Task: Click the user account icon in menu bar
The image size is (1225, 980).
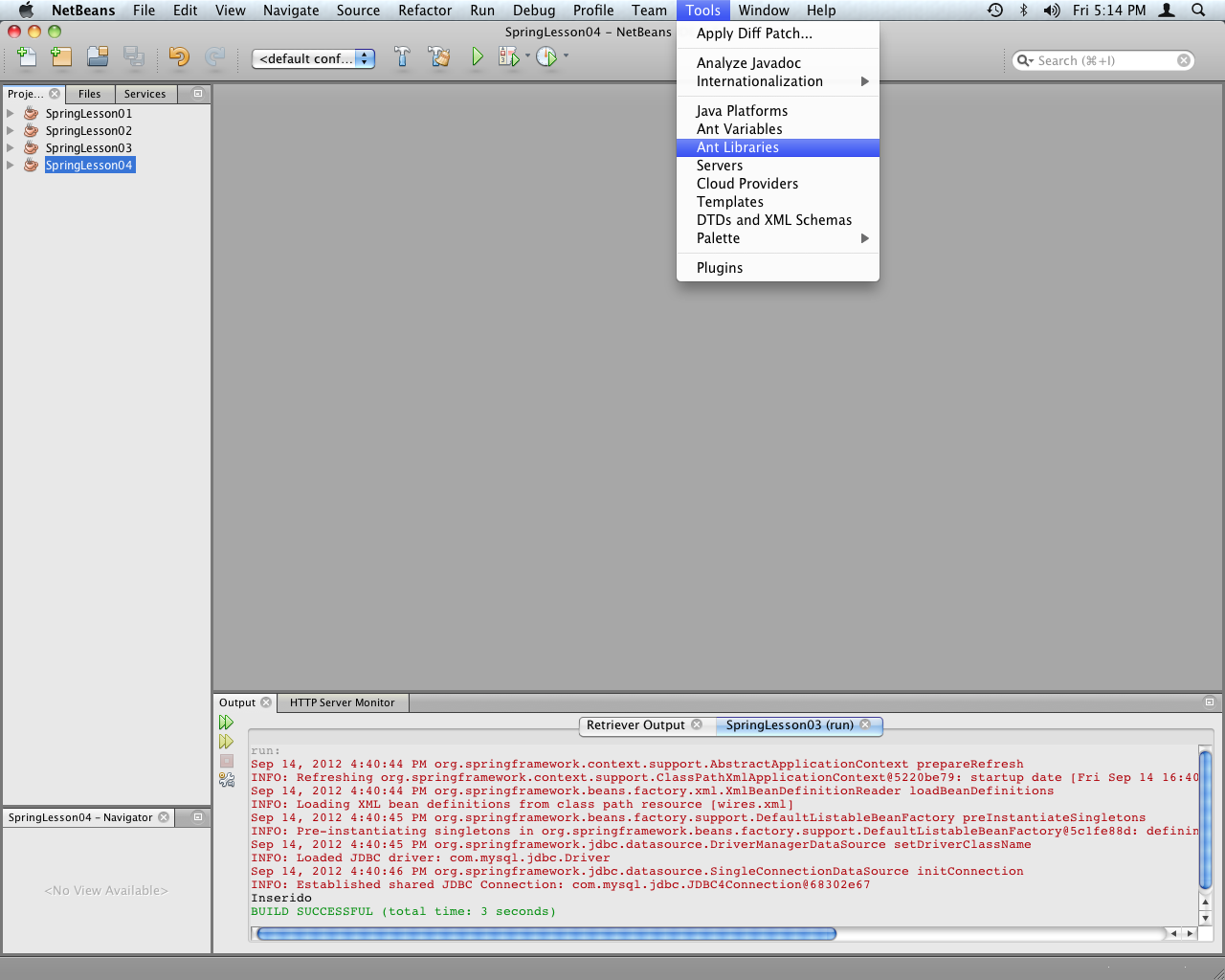Action: pyautogui.click(x=1167, y=10)
